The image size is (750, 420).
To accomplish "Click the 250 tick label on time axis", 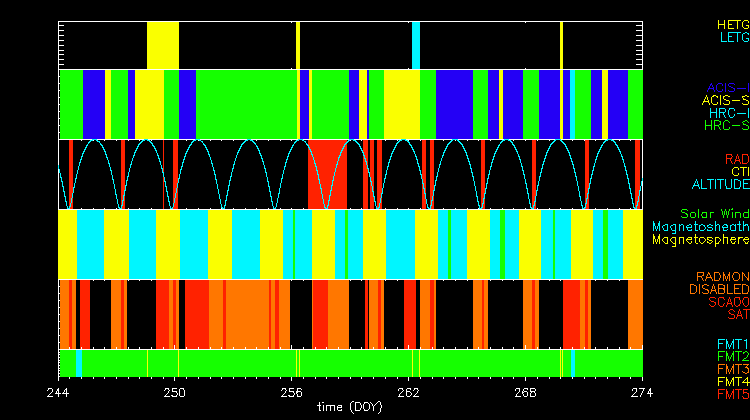I will (x=175, y=392).
